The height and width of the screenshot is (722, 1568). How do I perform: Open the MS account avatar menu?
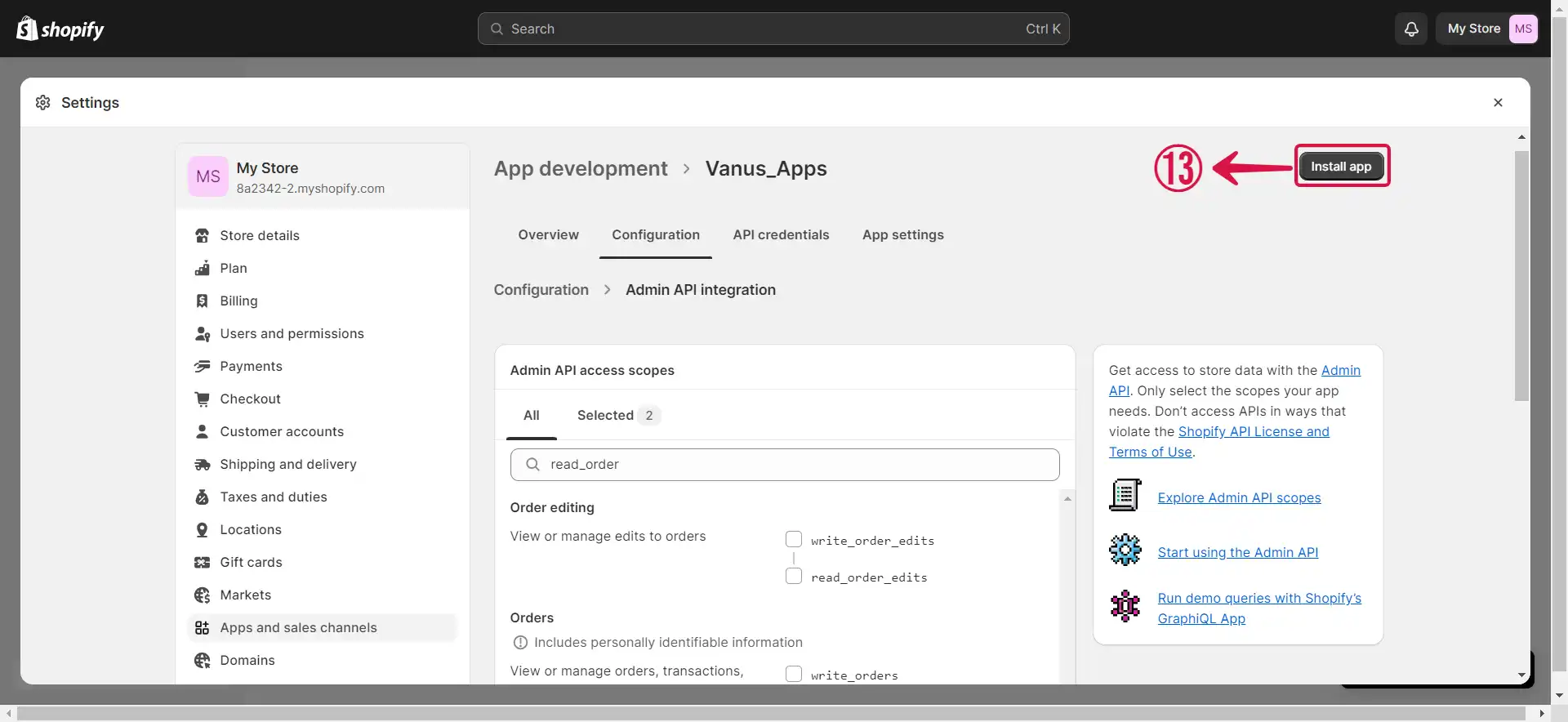[1523, 29]
